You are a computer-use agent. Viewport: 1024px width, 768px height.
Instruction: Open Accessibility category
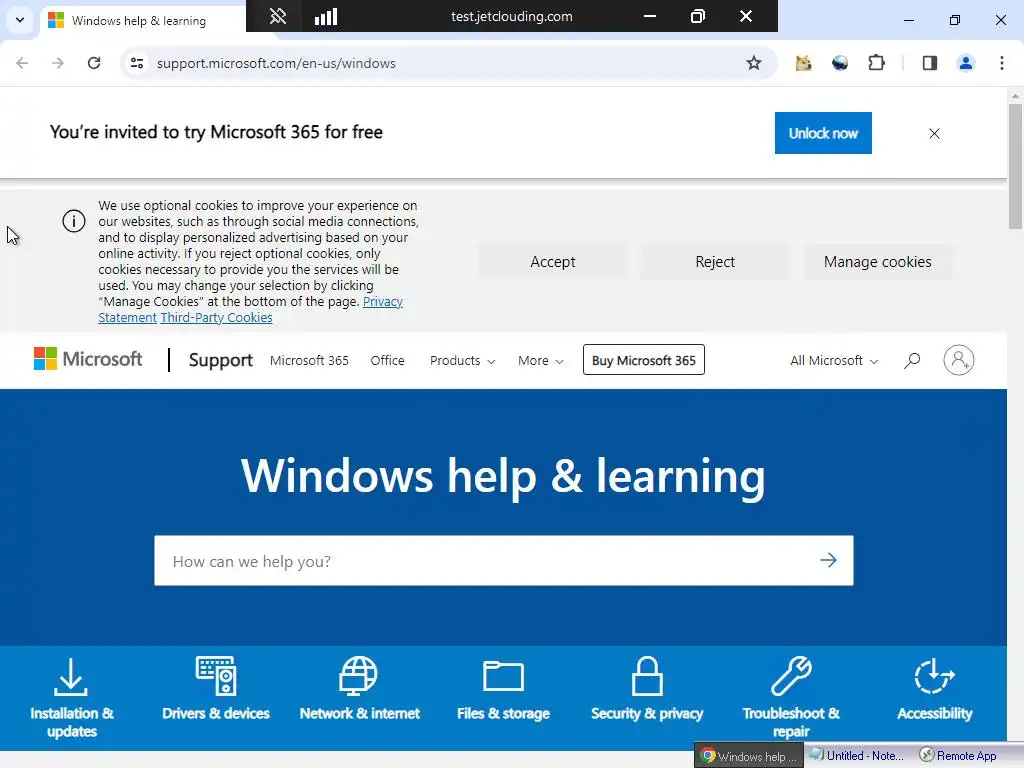click(x=935, y=690)
